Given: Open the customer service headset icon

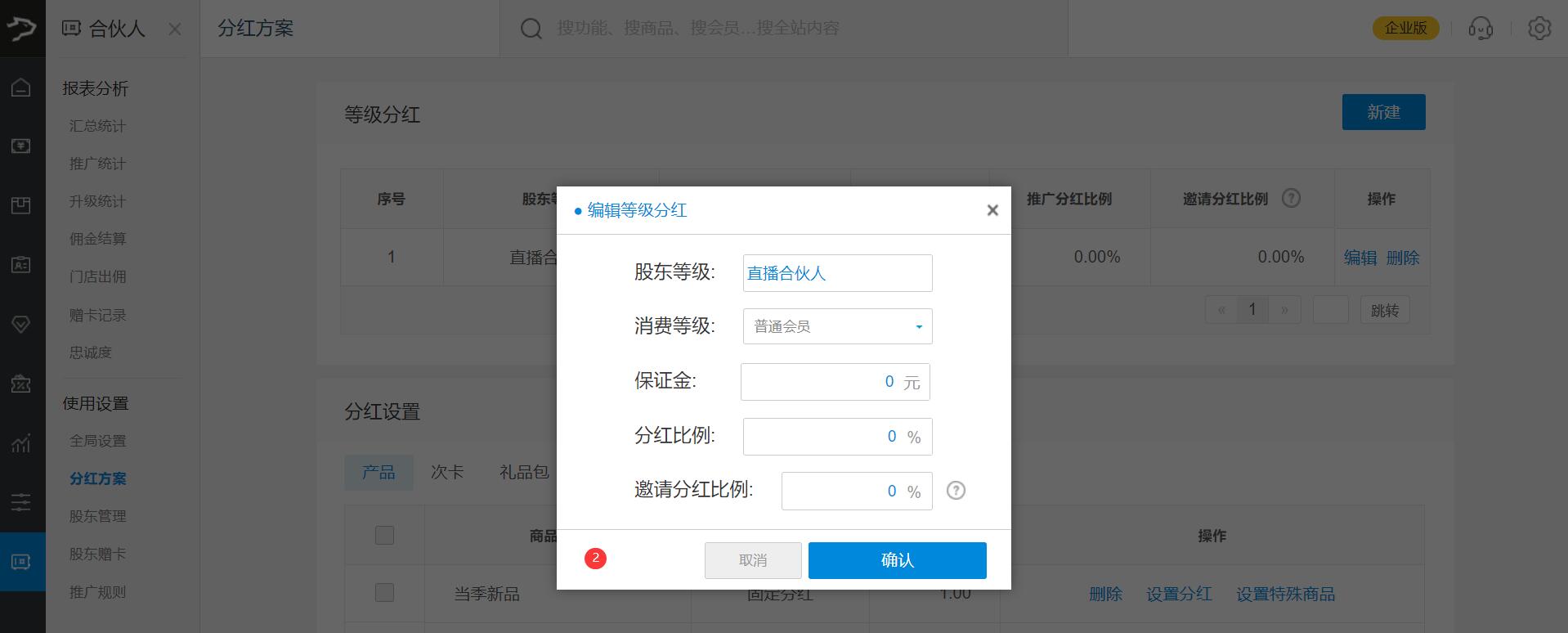Looking at the screenshot, I should click(1481, 29).
